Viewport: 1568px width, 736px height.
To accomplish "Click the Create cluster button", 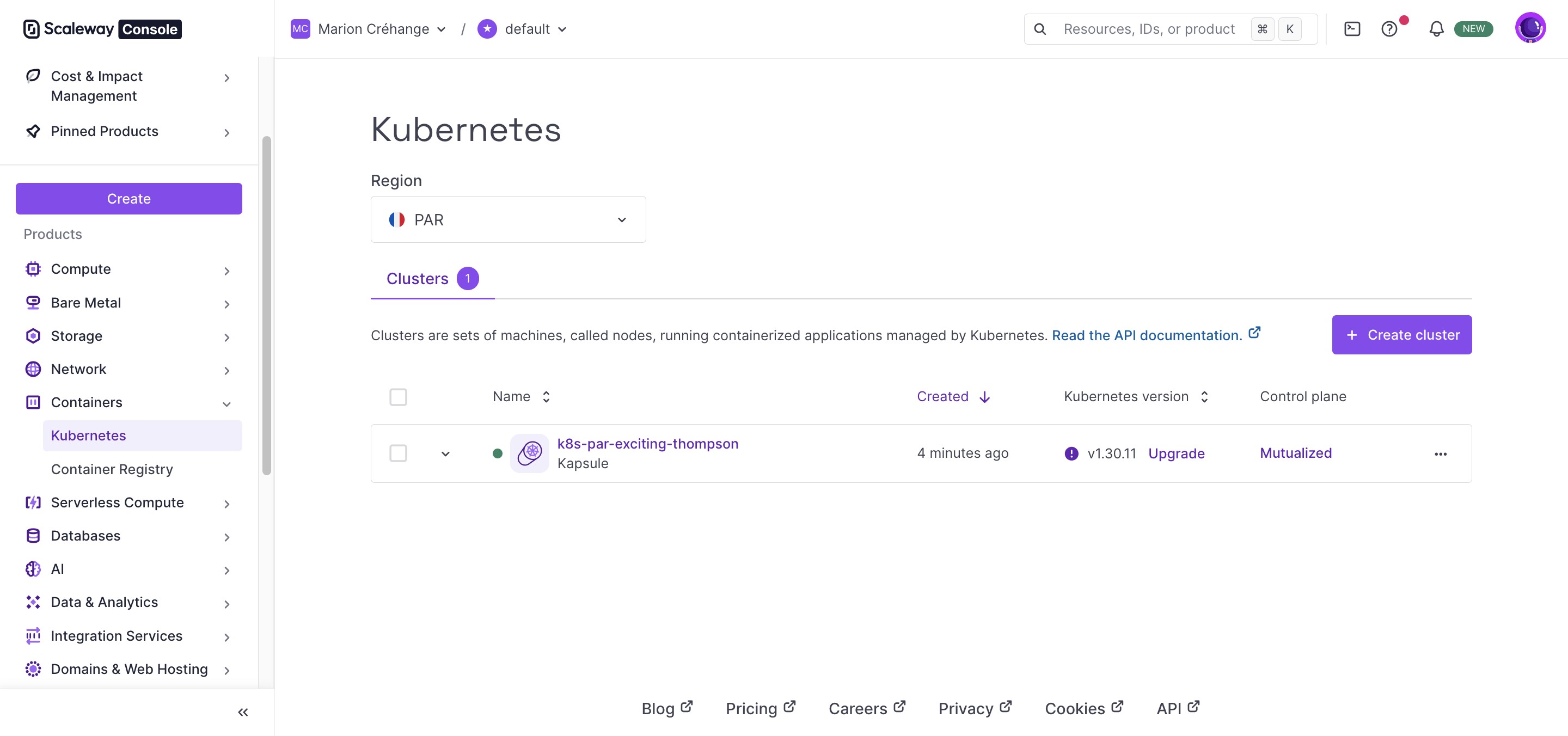I will click(x=1402, y=335).
